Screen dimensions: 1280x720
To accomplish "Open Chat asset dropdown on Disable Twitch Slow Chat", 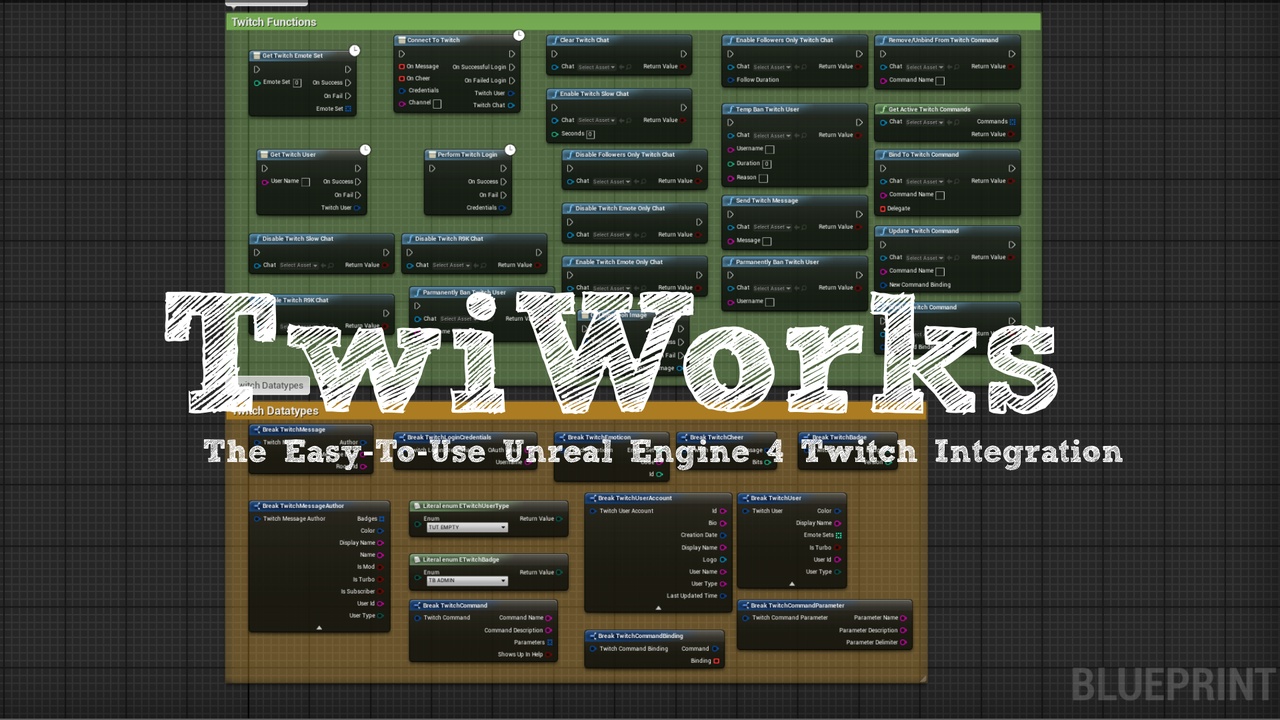I will [299, 265].
